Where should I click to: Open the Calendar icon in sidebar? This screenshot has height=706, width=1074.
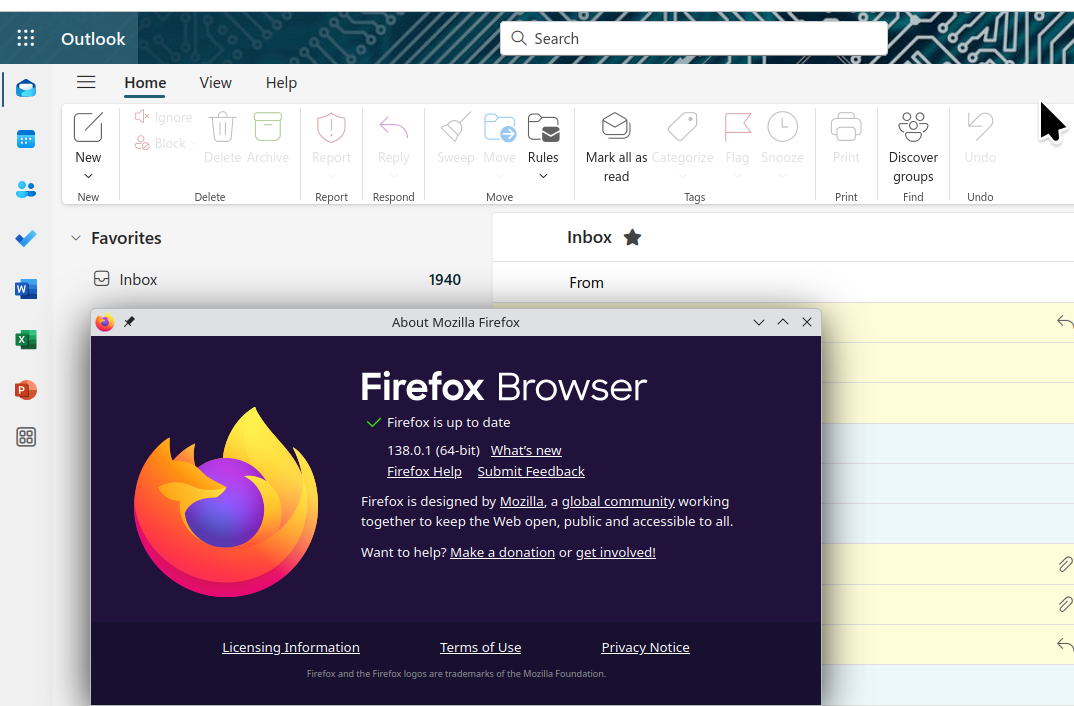[x=26, y=140]
